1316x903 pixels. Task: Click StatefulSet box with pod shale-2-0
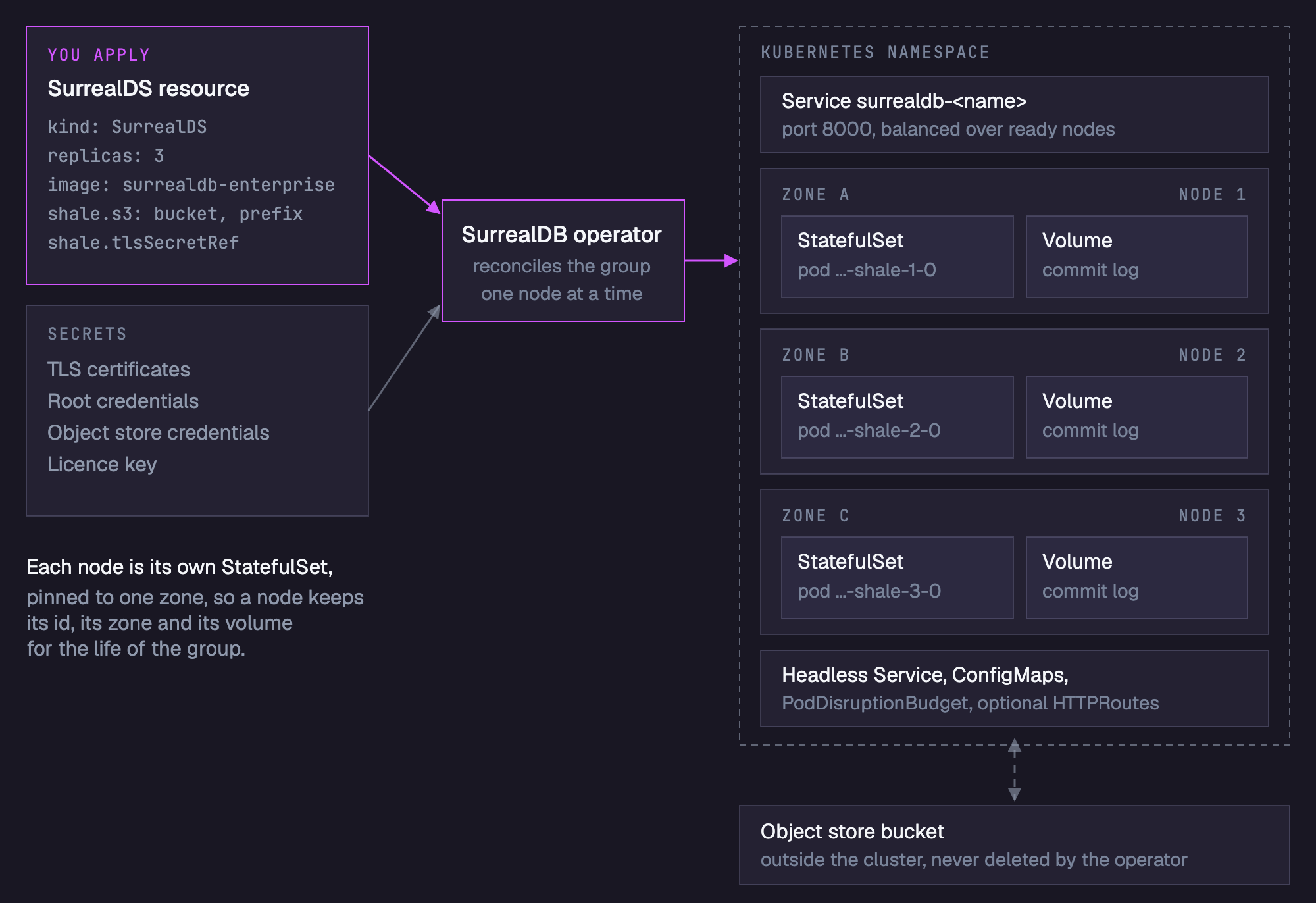(x=898, y=417)
